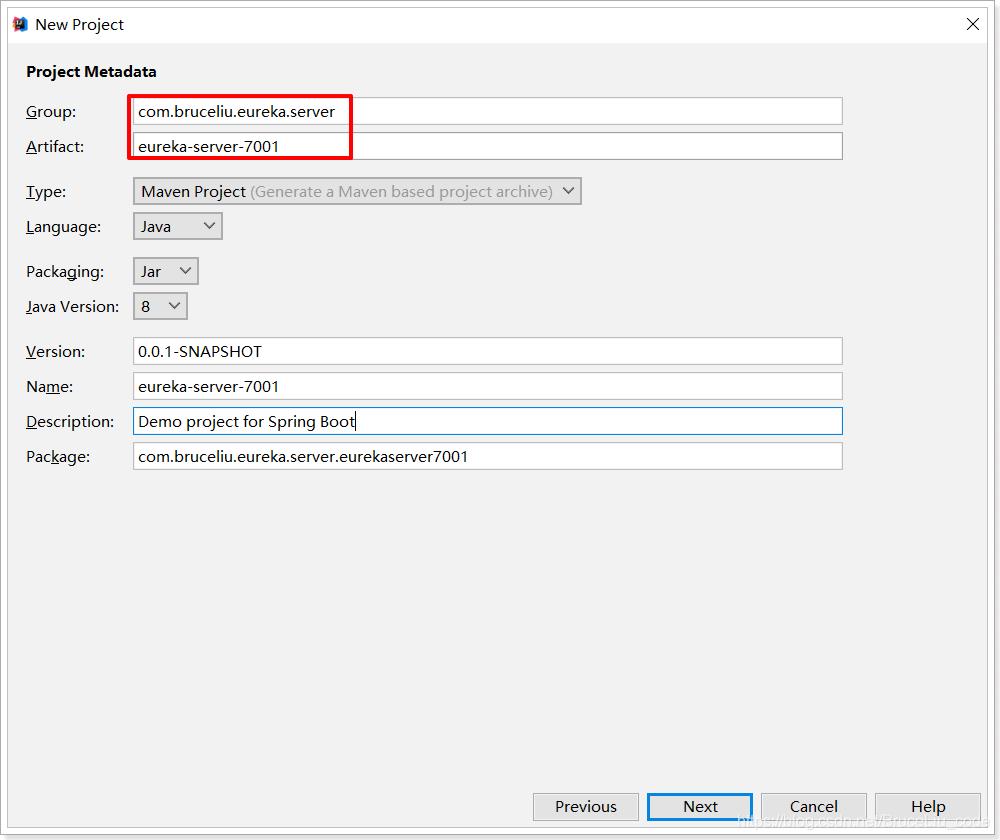The height and width of the screenshot is (840, 1000).
Task: Select the Type label
Action: 46,192
